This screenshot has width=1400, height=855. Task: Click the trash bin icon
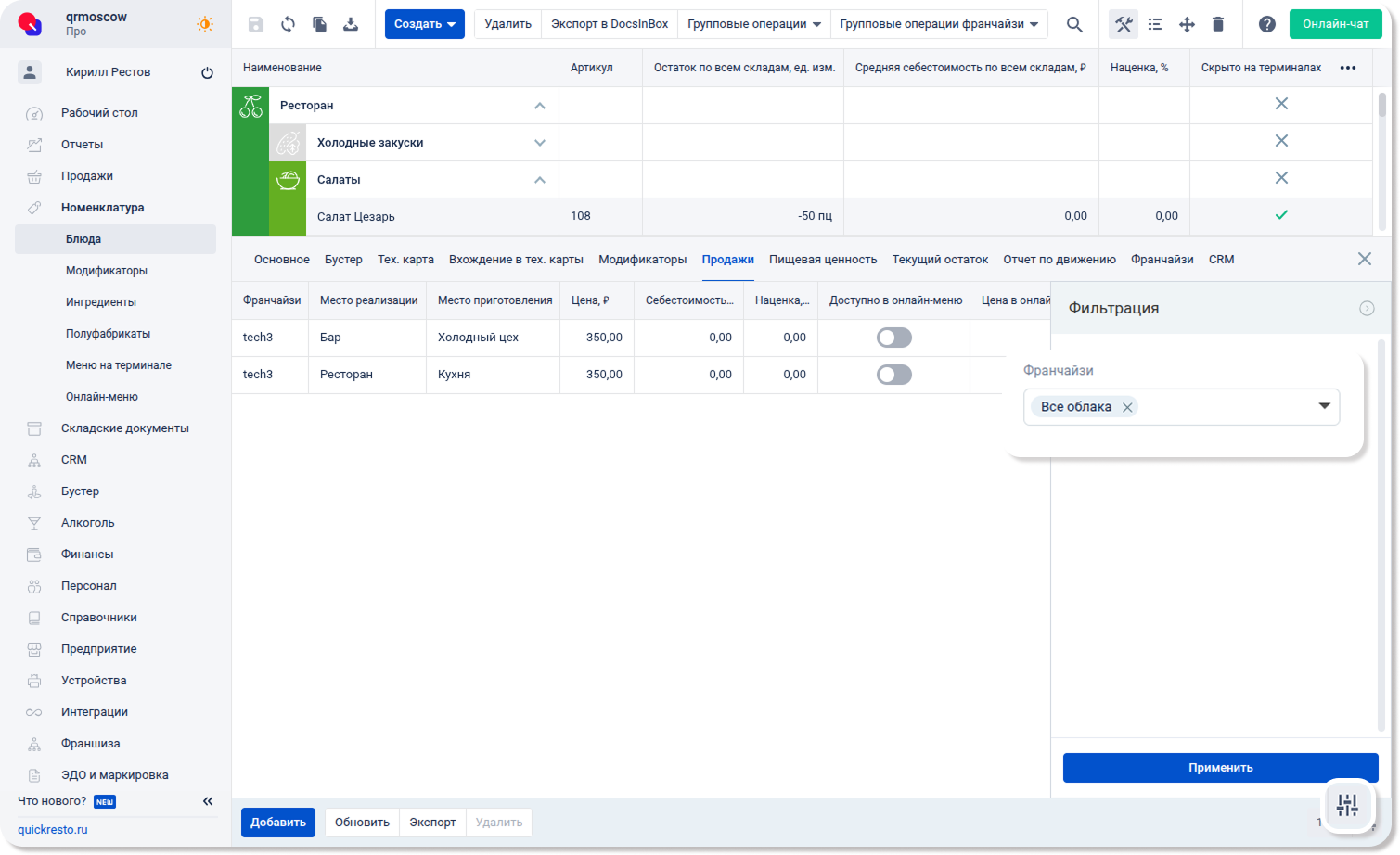[x=1218, y=24]
